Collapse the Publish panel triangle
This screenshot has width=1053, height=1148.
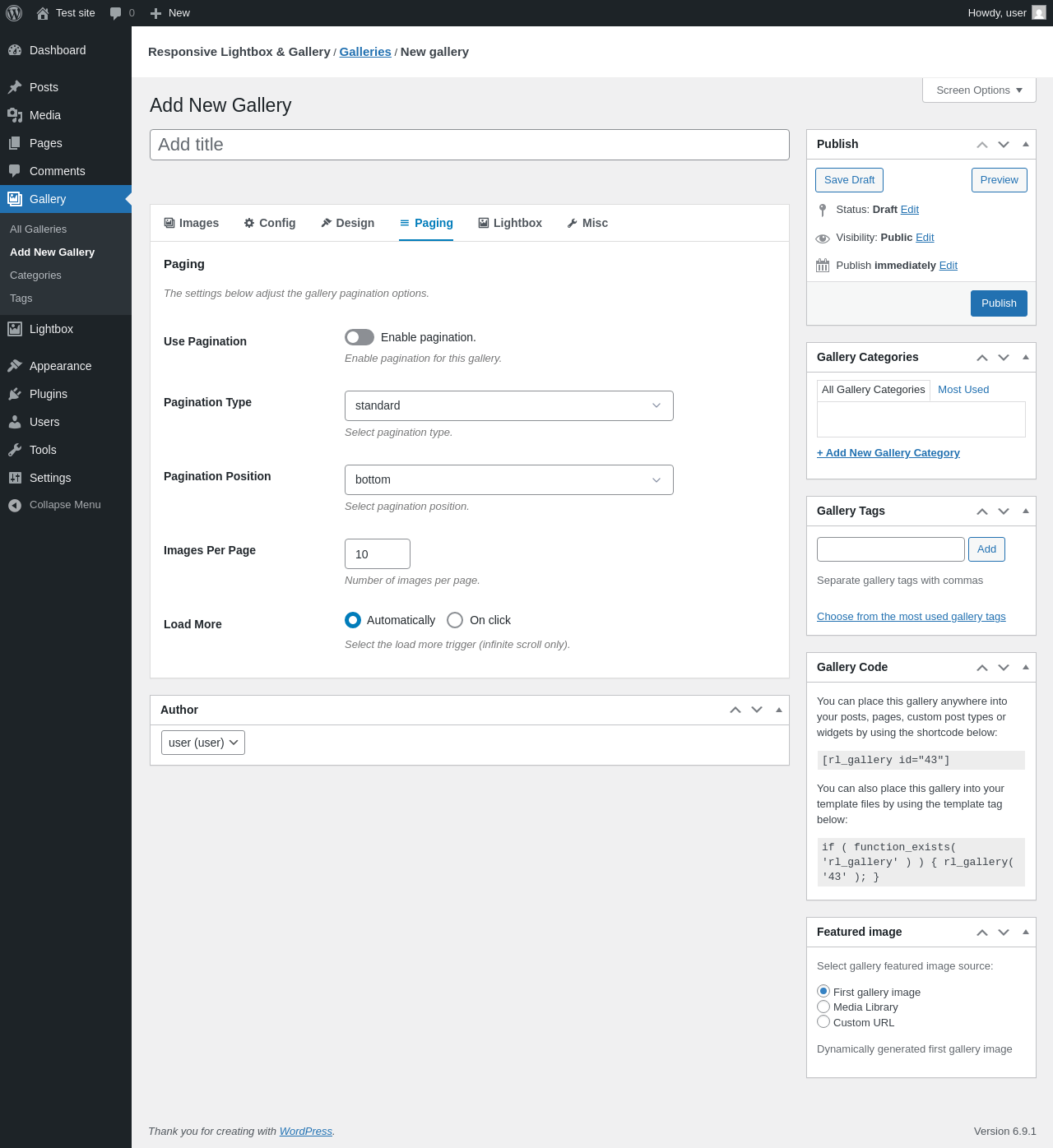1026,144
